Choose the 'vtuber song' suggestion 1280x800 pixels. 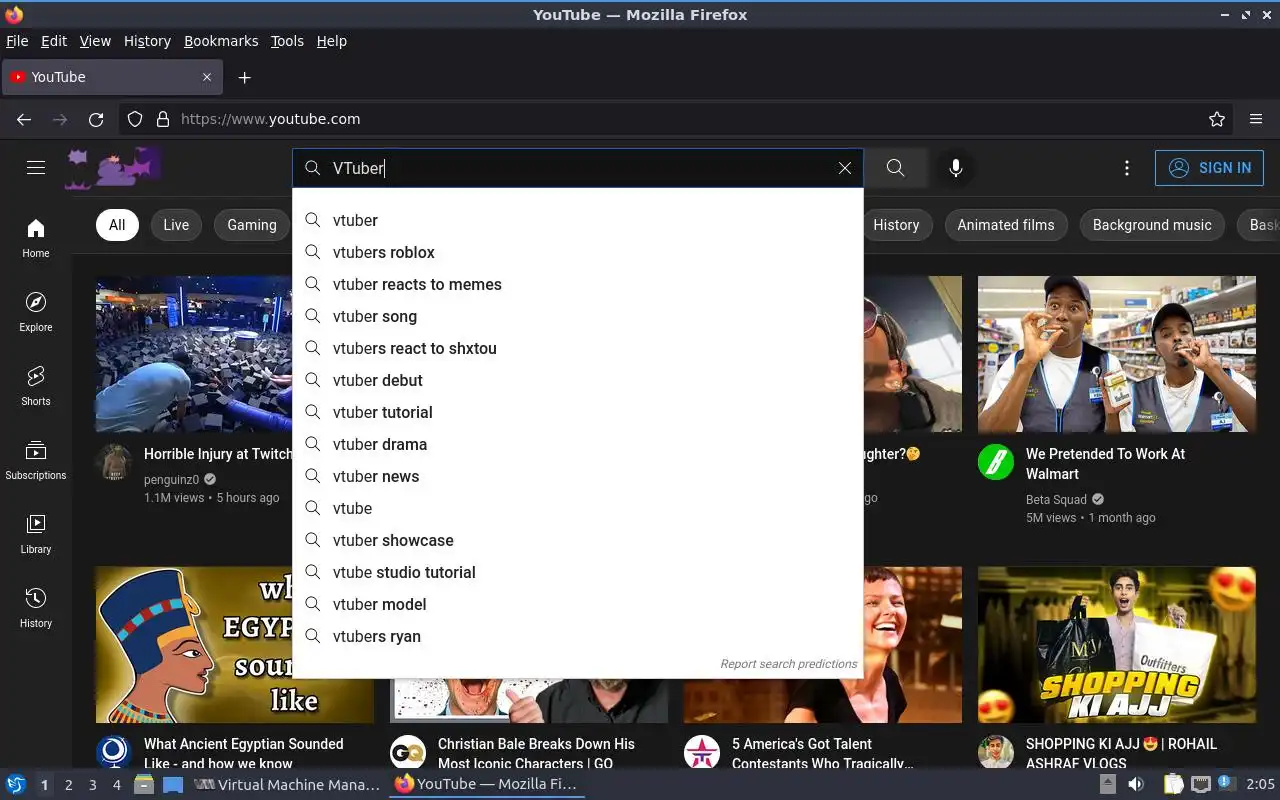(578, 316)
